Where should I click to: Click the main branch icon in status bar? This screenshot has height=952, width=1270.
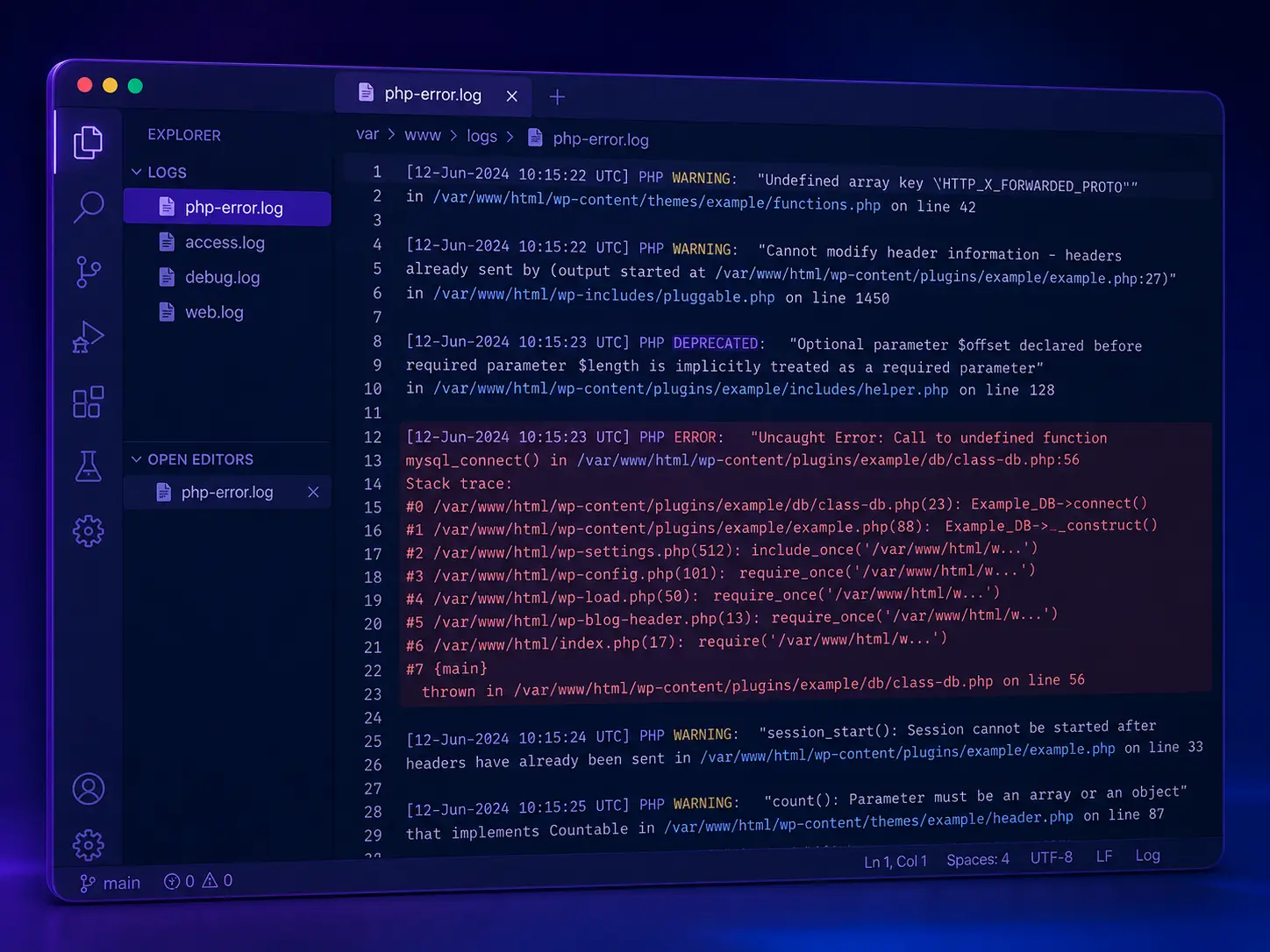tap(87, 884)
